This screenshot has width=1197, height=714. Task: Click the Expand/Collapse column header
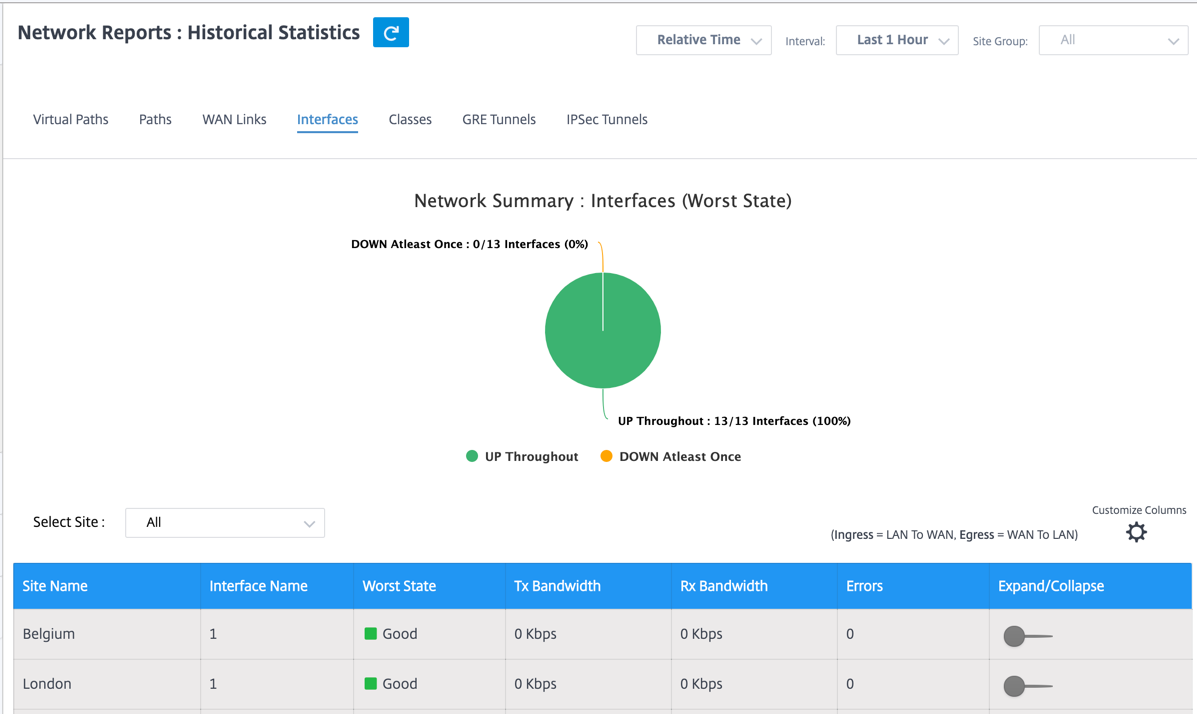1090,586
